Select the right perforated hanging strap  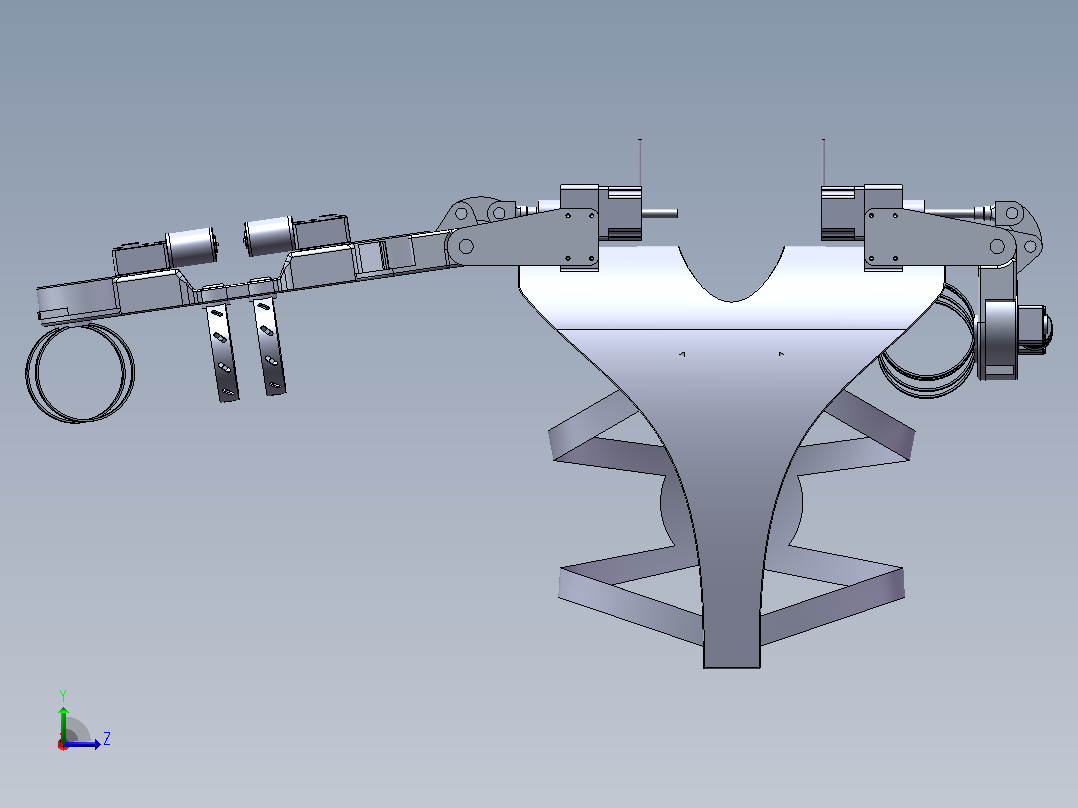tap(269, 347)
